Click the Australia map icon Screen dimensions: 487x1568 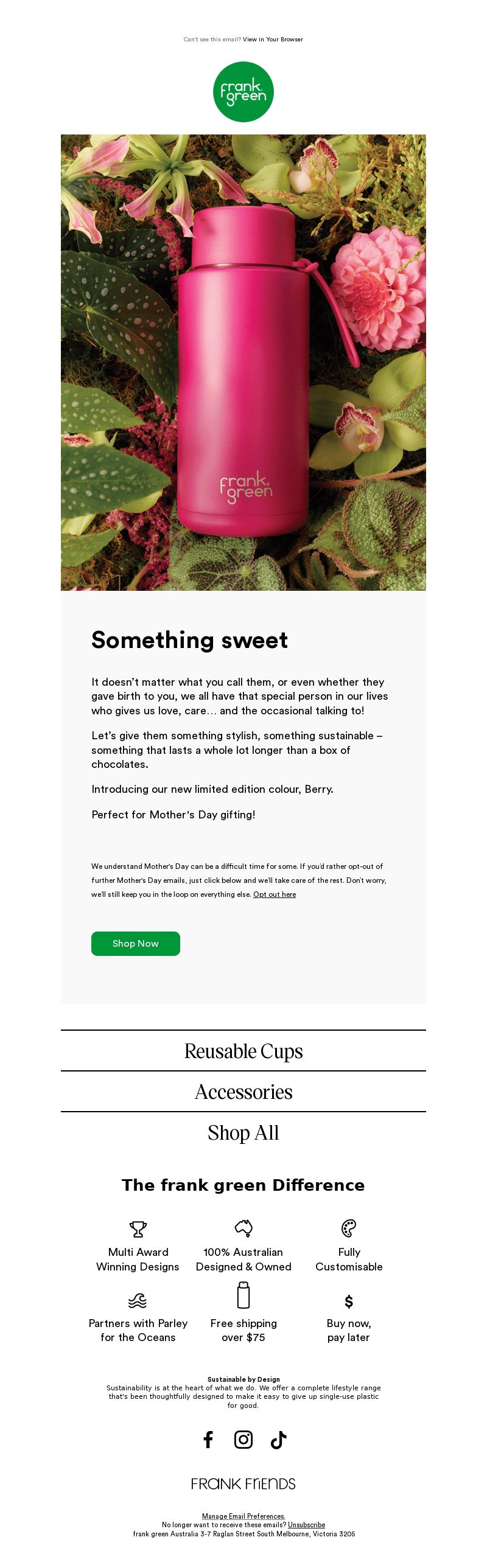click(243, 1228)
